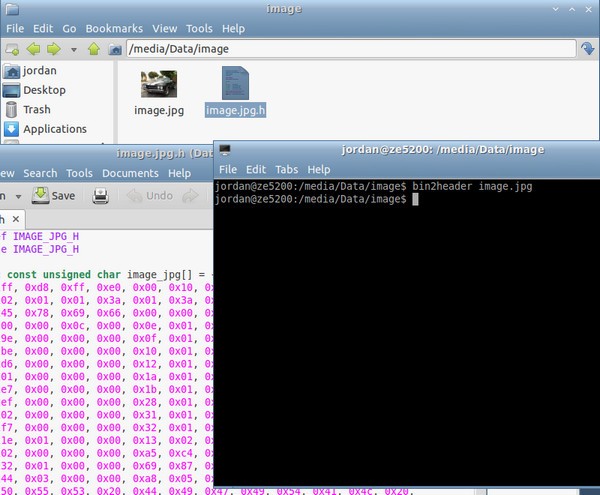Screen dimensions: 600x495
Task: Open the Bookmarks menu in file manager
Action: pos(114,29)
